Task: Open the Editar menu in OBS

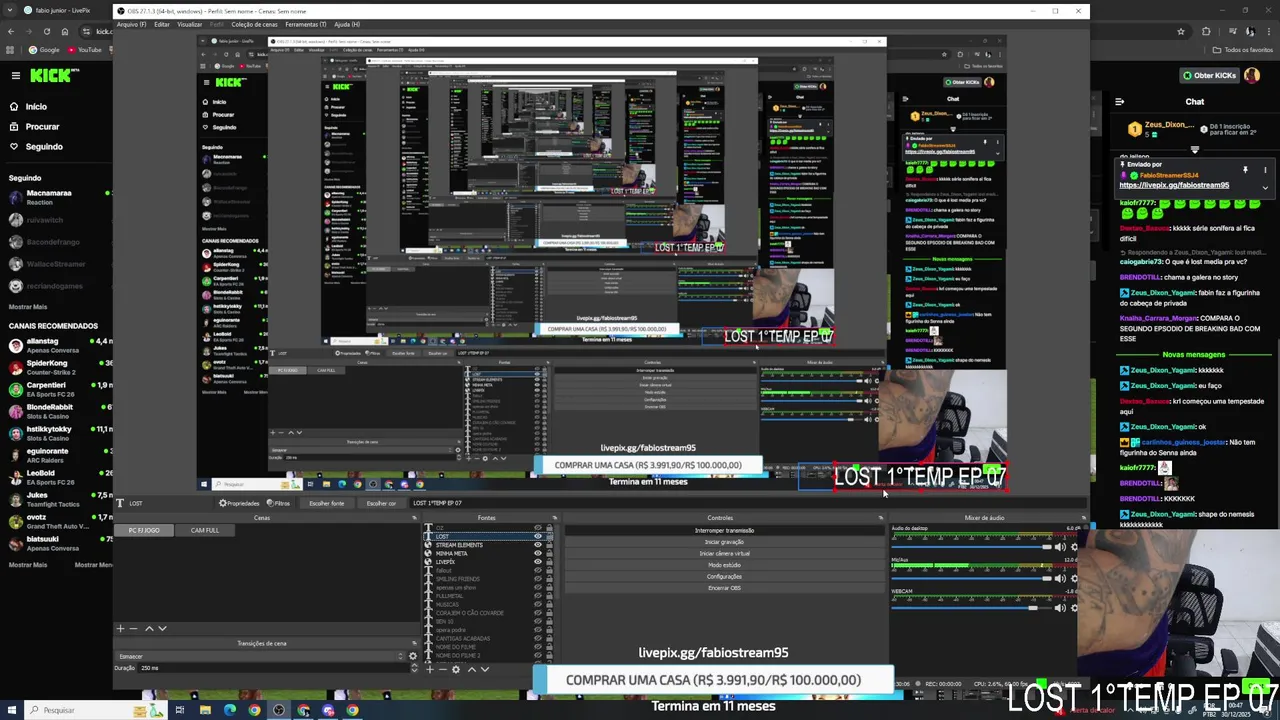Action: coord(162,24)
